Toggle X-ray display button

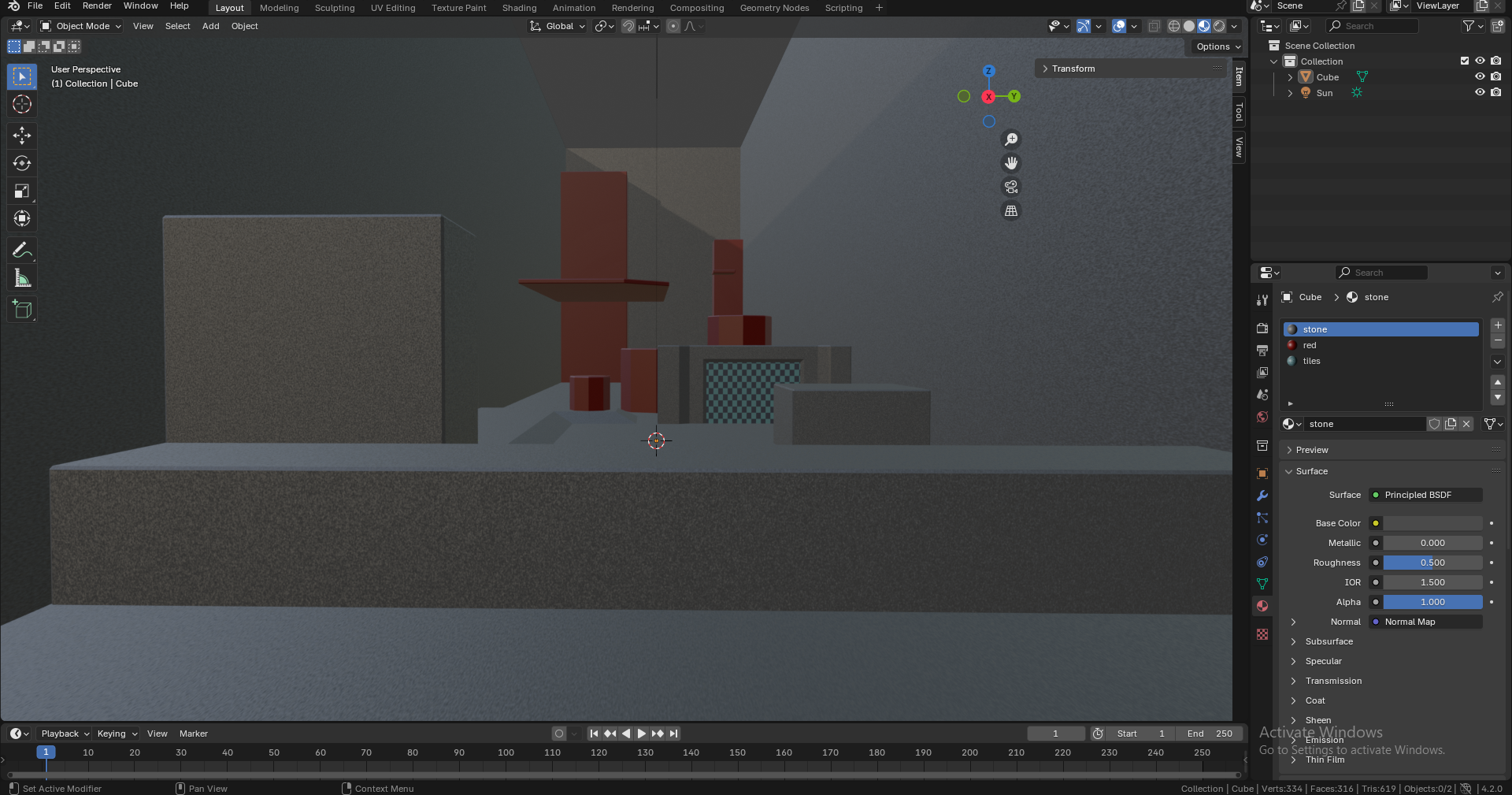(1154, 26)
